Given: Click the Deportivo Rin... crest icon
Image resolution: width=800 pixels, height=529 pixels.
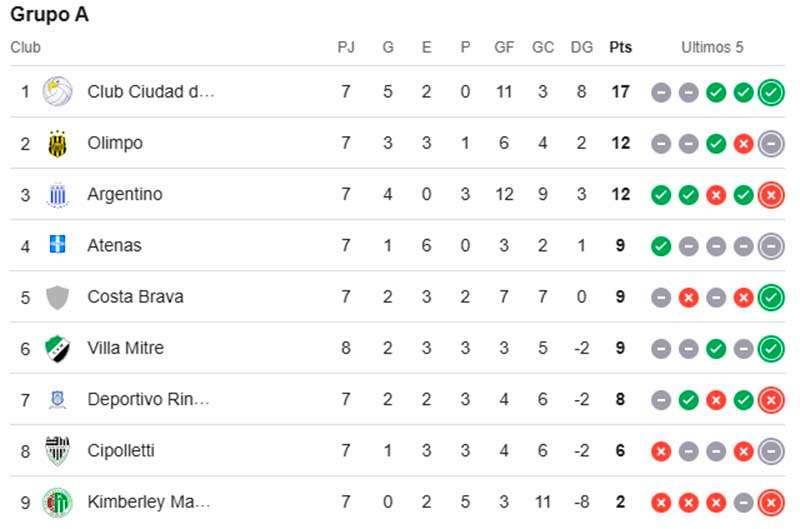Looking at the screenshot, I should 57,400.
